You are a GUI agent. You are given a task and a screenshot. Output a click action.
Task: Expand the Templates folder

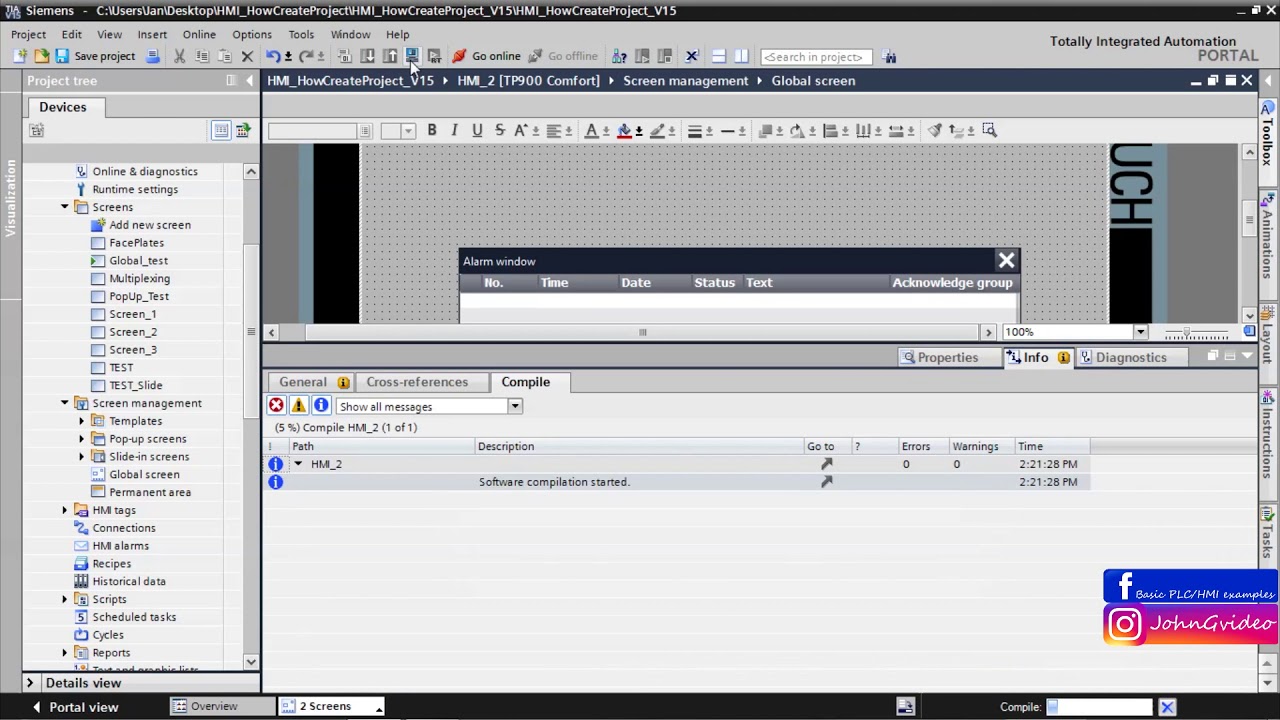(82, 421)
